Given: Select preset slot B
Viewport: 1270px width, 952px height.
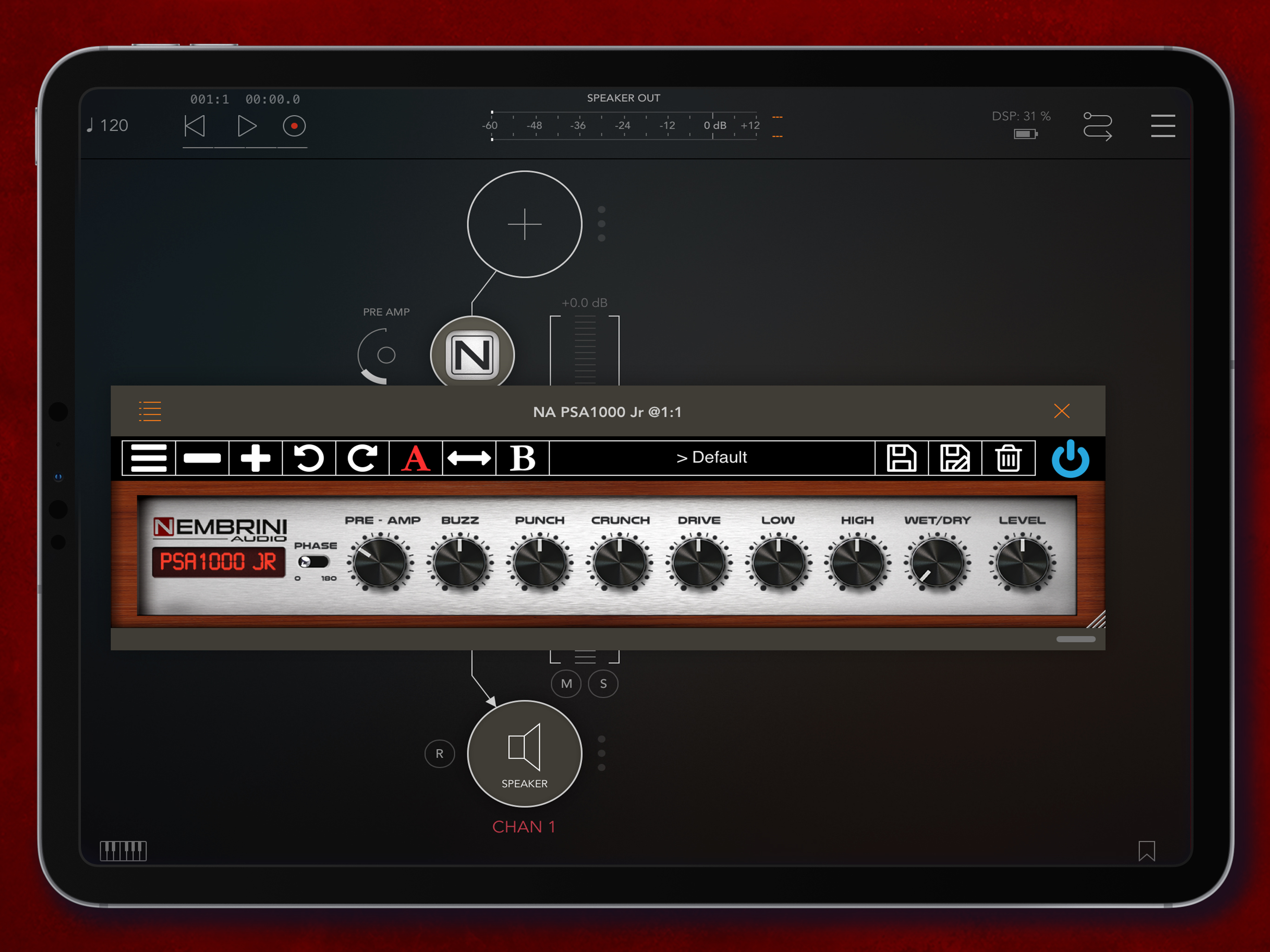Looking at the screenshot, I should pos(523,458).
